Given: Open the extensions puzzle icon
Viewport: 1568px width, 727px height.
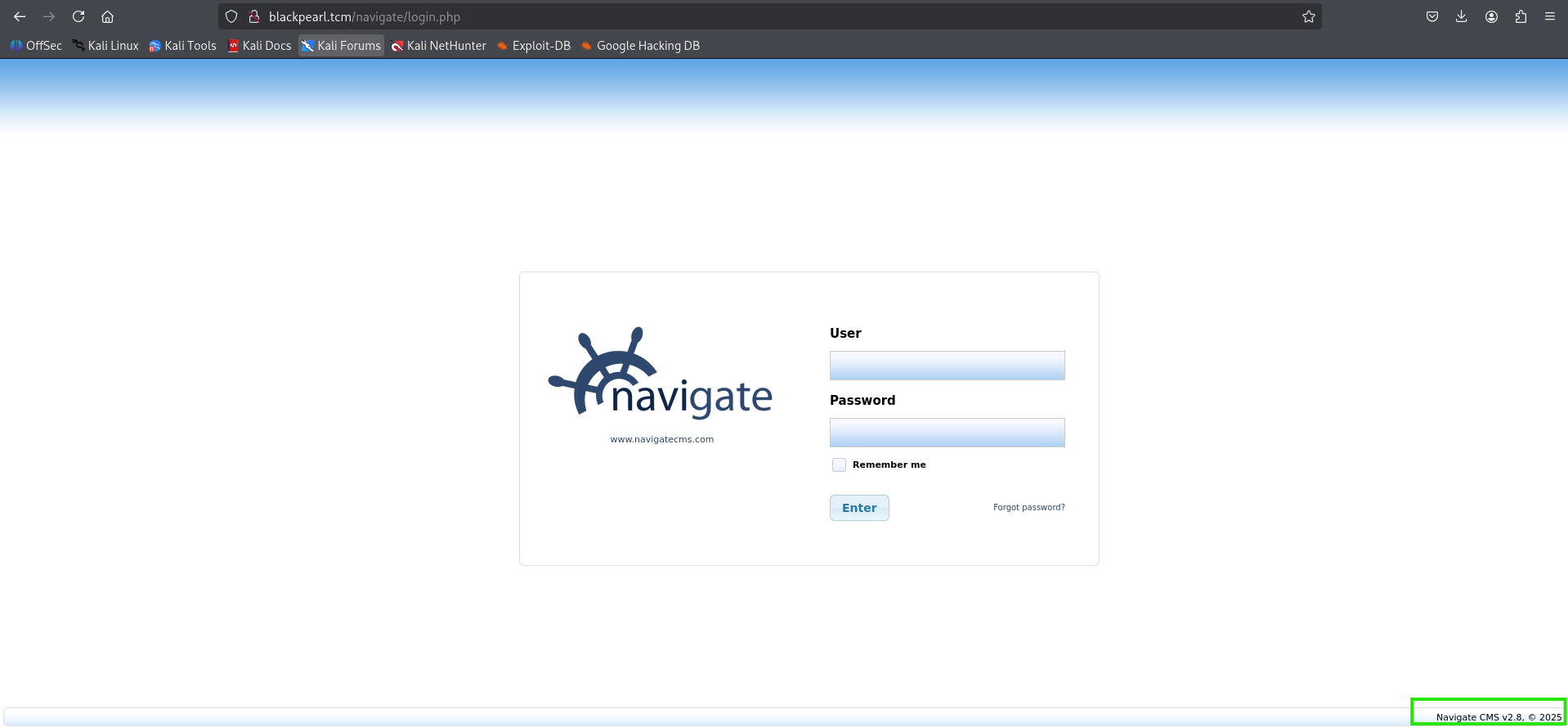Looking at the screenshot, I should point(1521,16).
